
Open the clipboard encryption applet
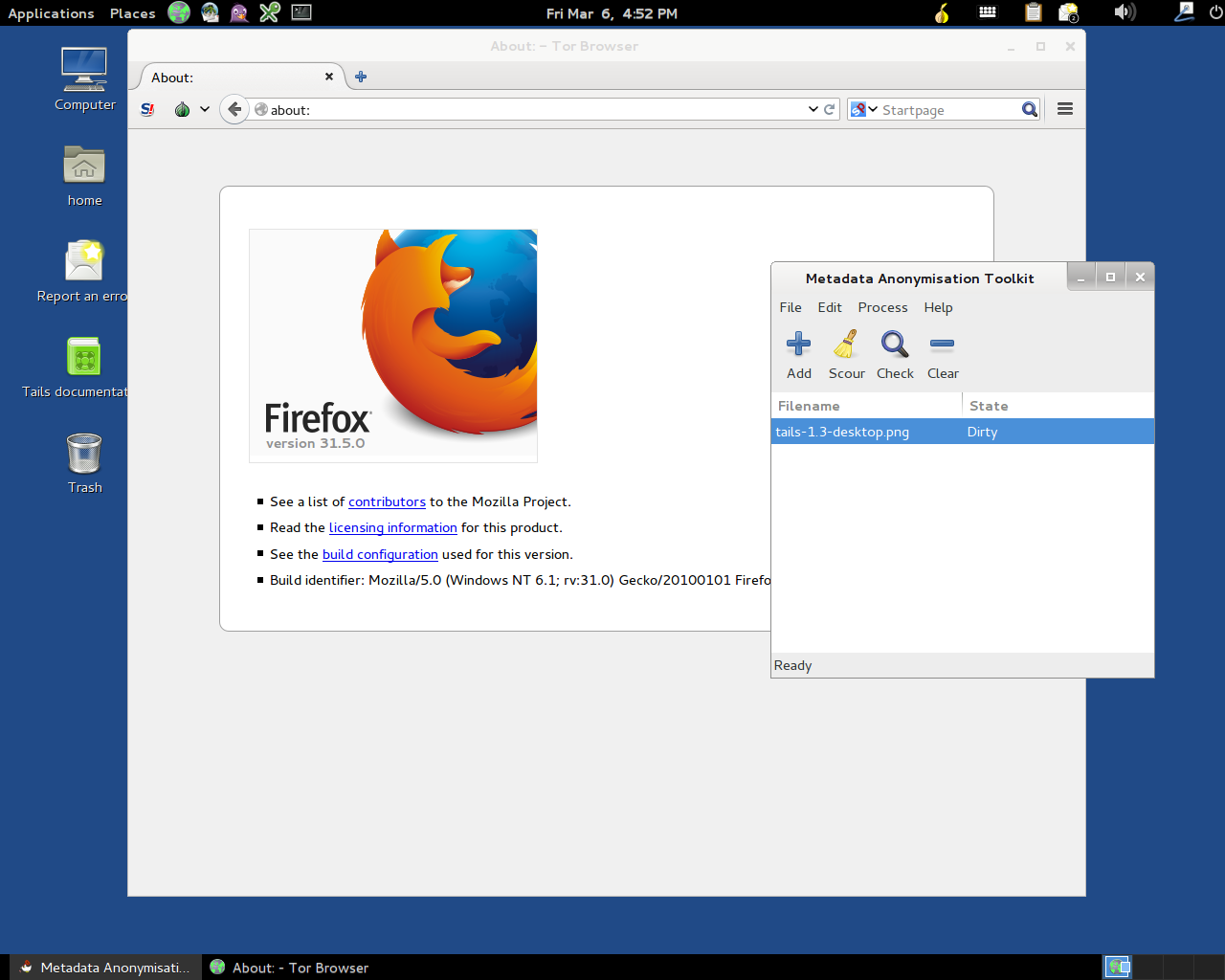[x=1034, y=12]
